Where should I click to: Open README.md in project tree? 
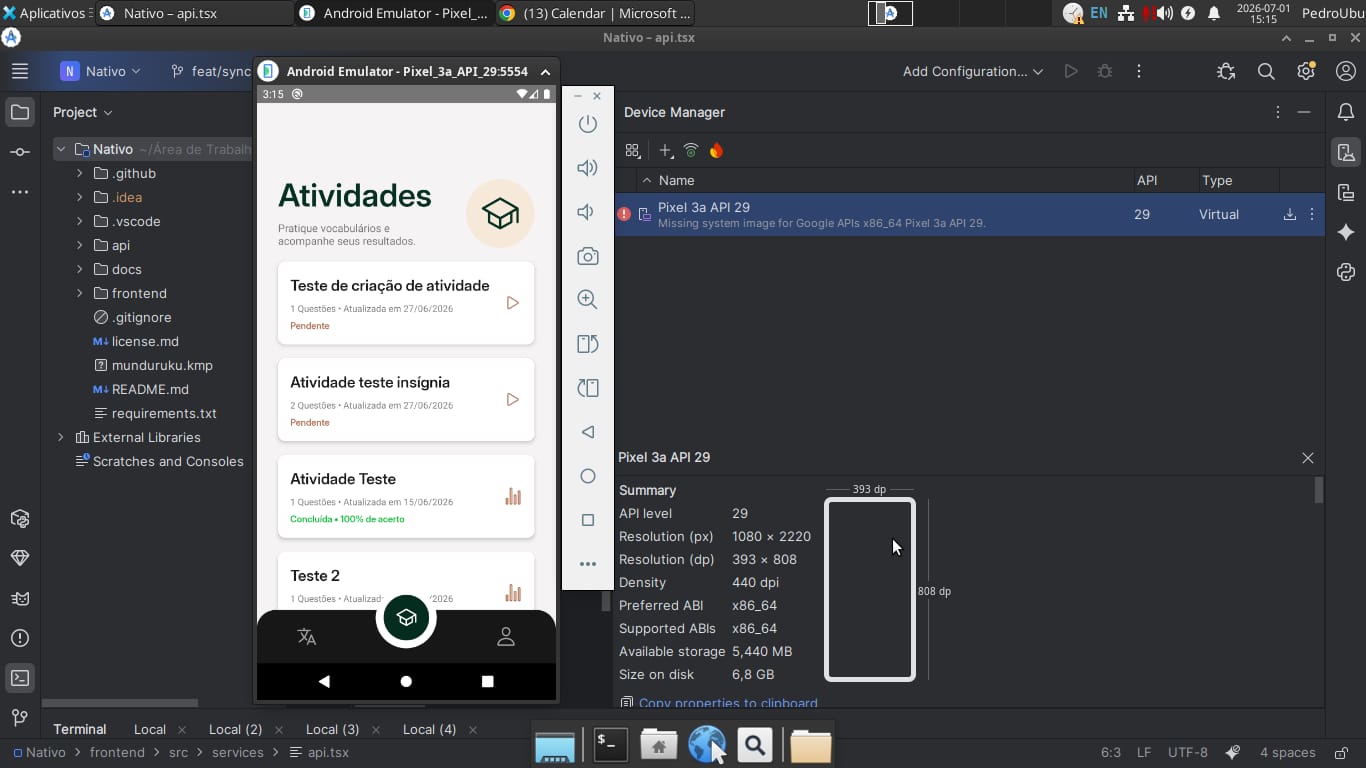[150, 389]
